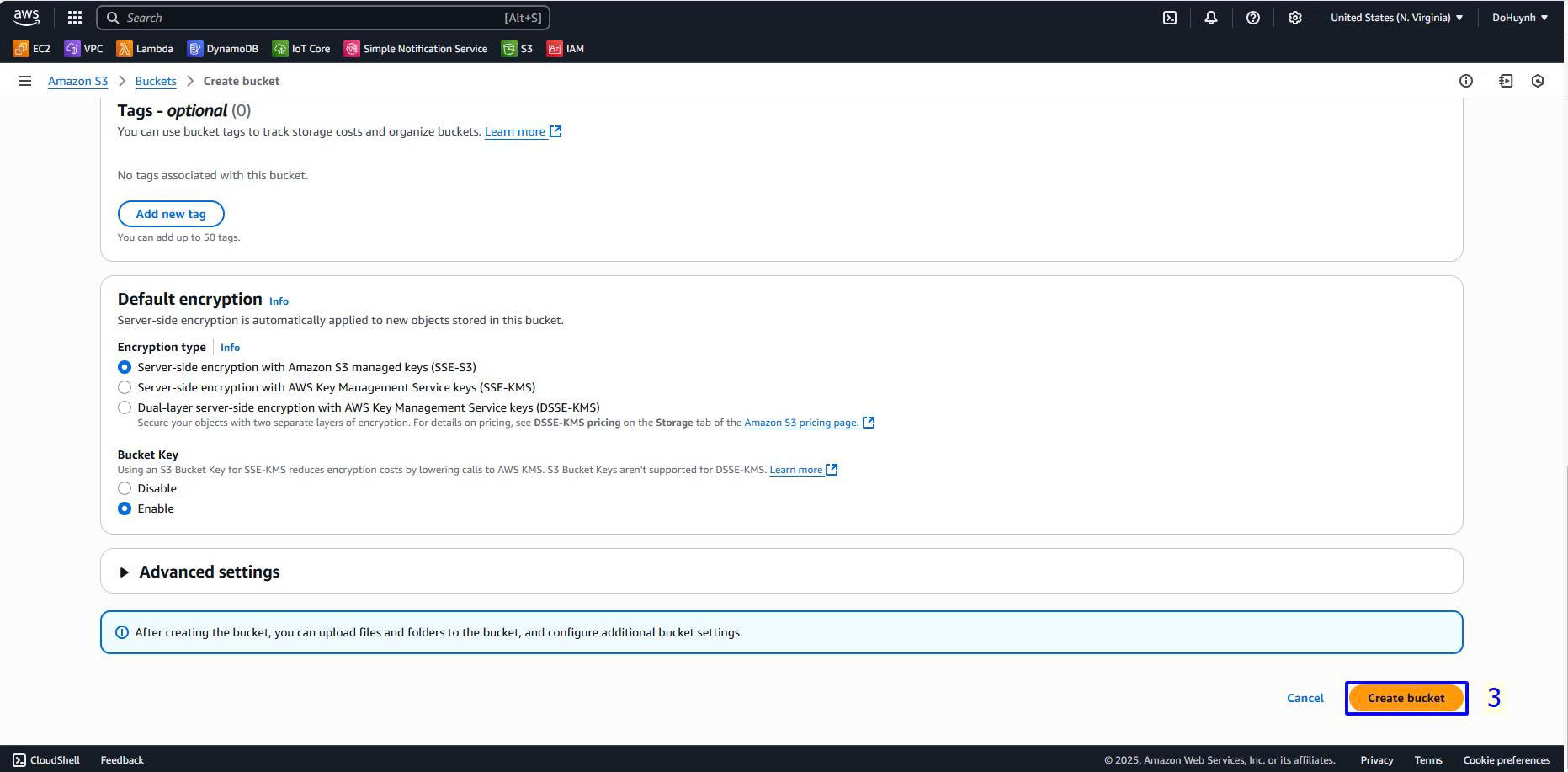Open the United States (N. Virginia) region dropdown
This screenshot has height=772, width=1568.
[x=1396, y=18]
